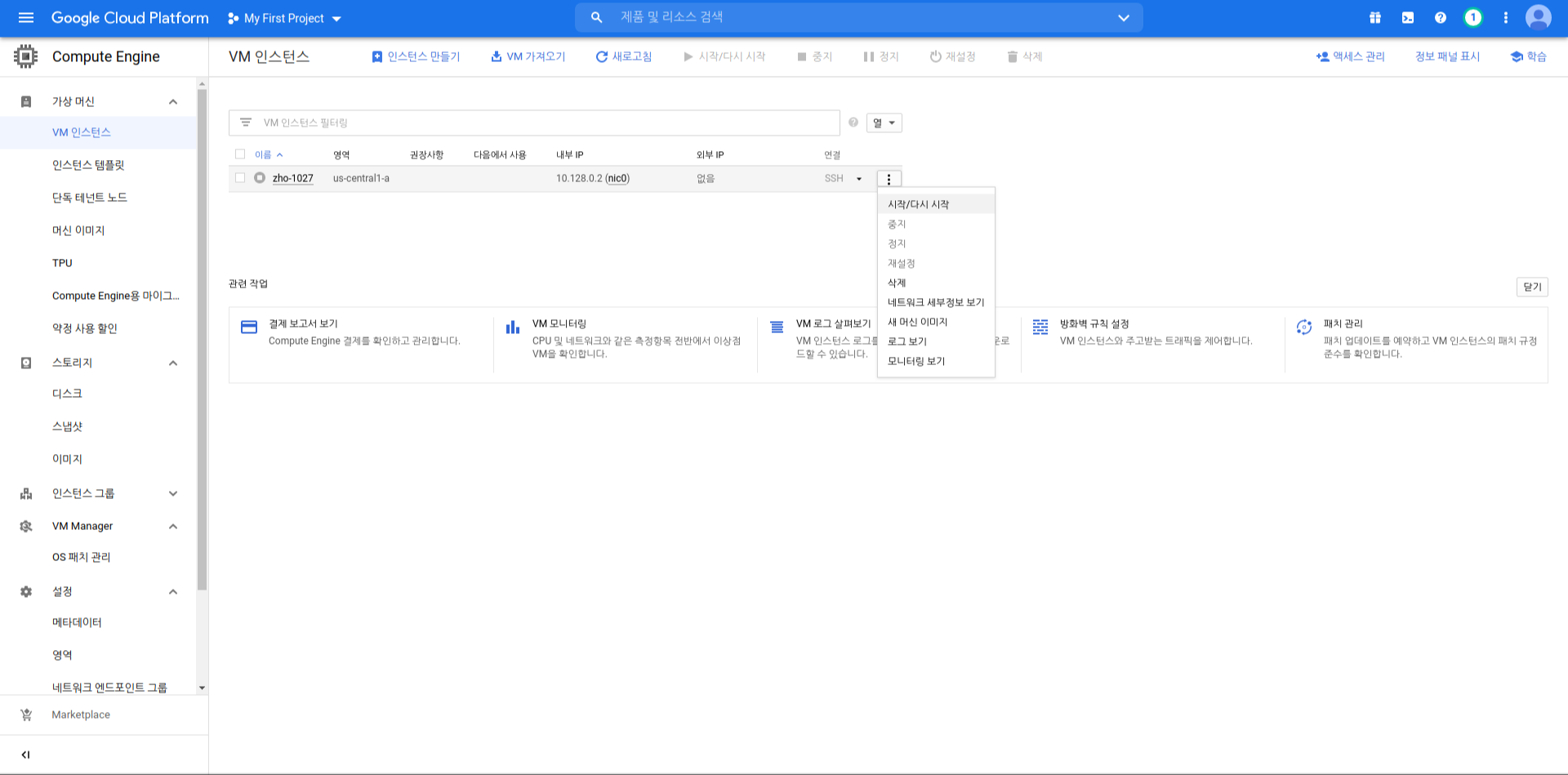1568x775 pixels.
Task: Click the 스토리지 section disk icon
Action: coord(26,363)
